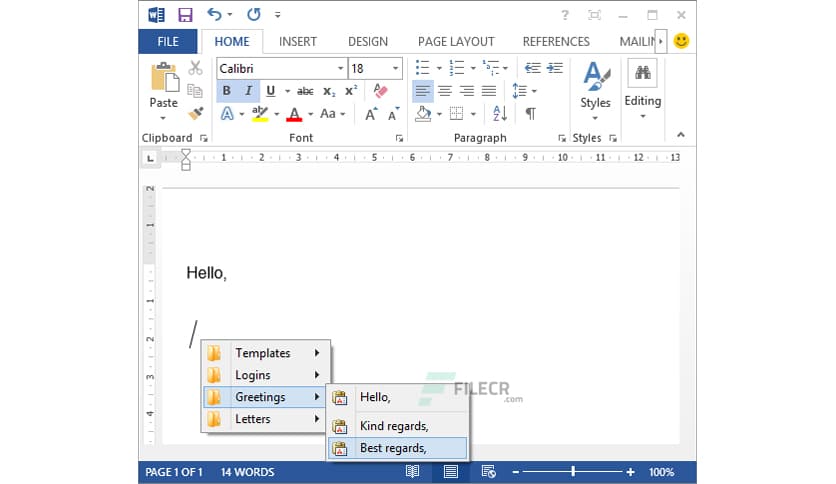This screenshot has height=484, width=836.
Task: Show paragraph marks with pilcrow icon
Action: 530,114
